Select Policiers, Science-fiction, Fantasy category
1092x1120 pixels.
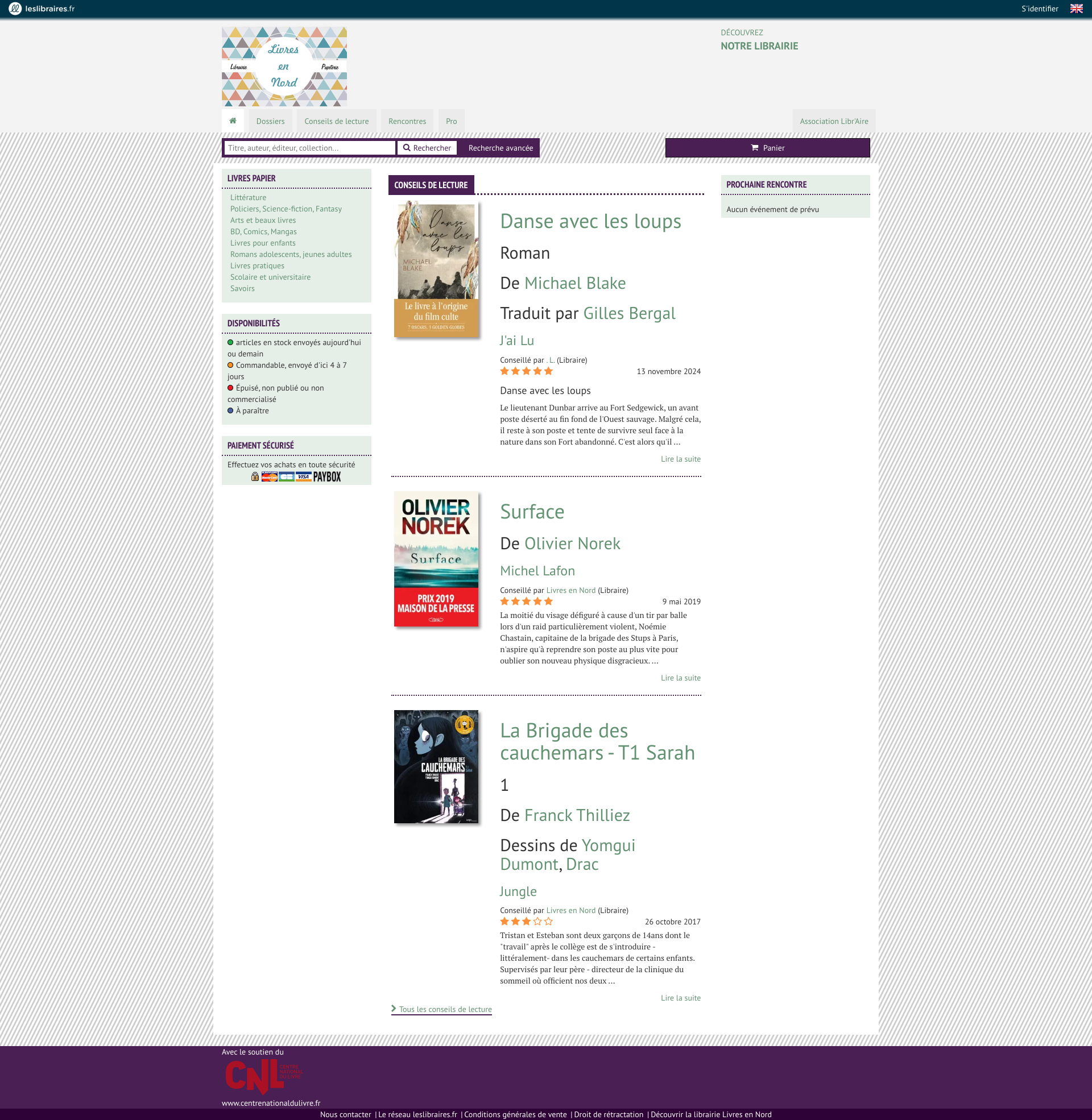tap(286, 209)
